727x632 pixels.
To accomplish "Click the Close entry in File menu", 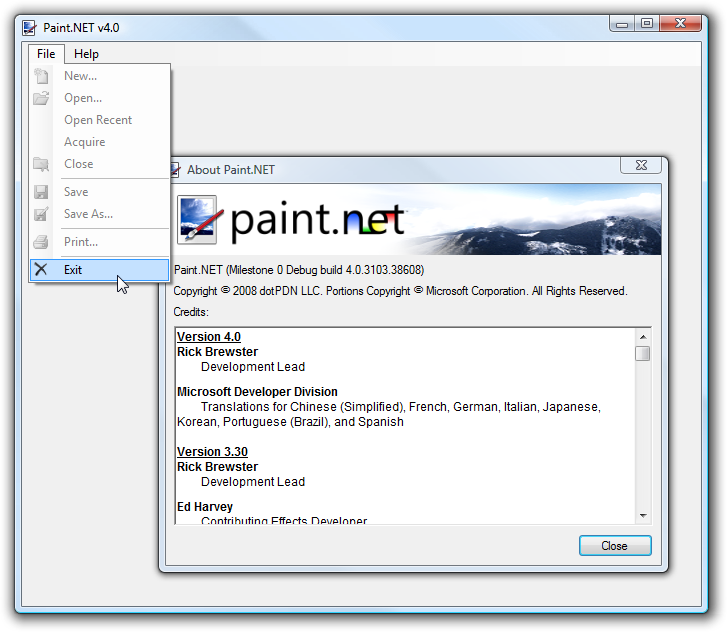I will [x=100, y=164].
